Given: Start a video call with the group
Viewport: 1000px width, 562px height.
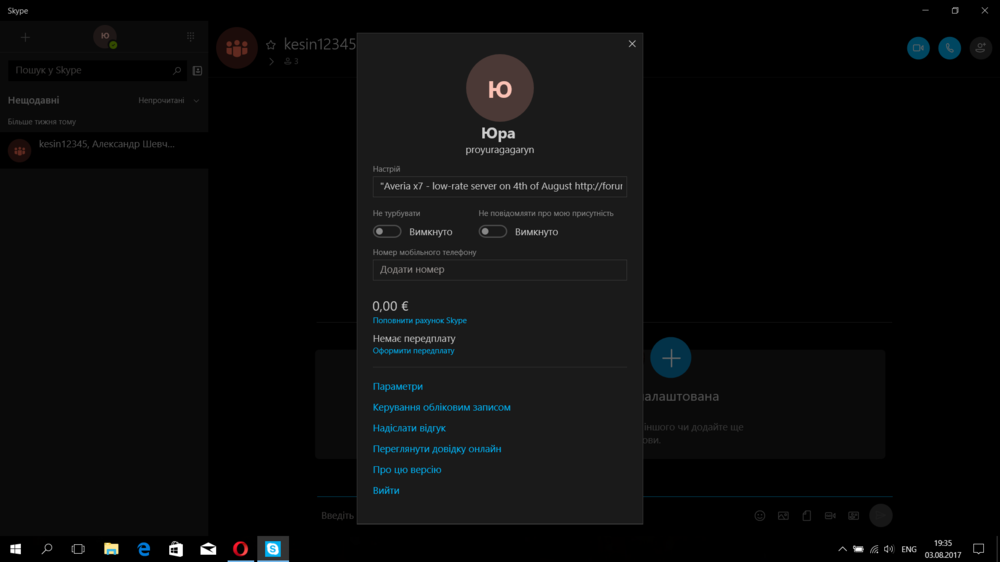Looking at the screenshot, I should coord(917,47).
